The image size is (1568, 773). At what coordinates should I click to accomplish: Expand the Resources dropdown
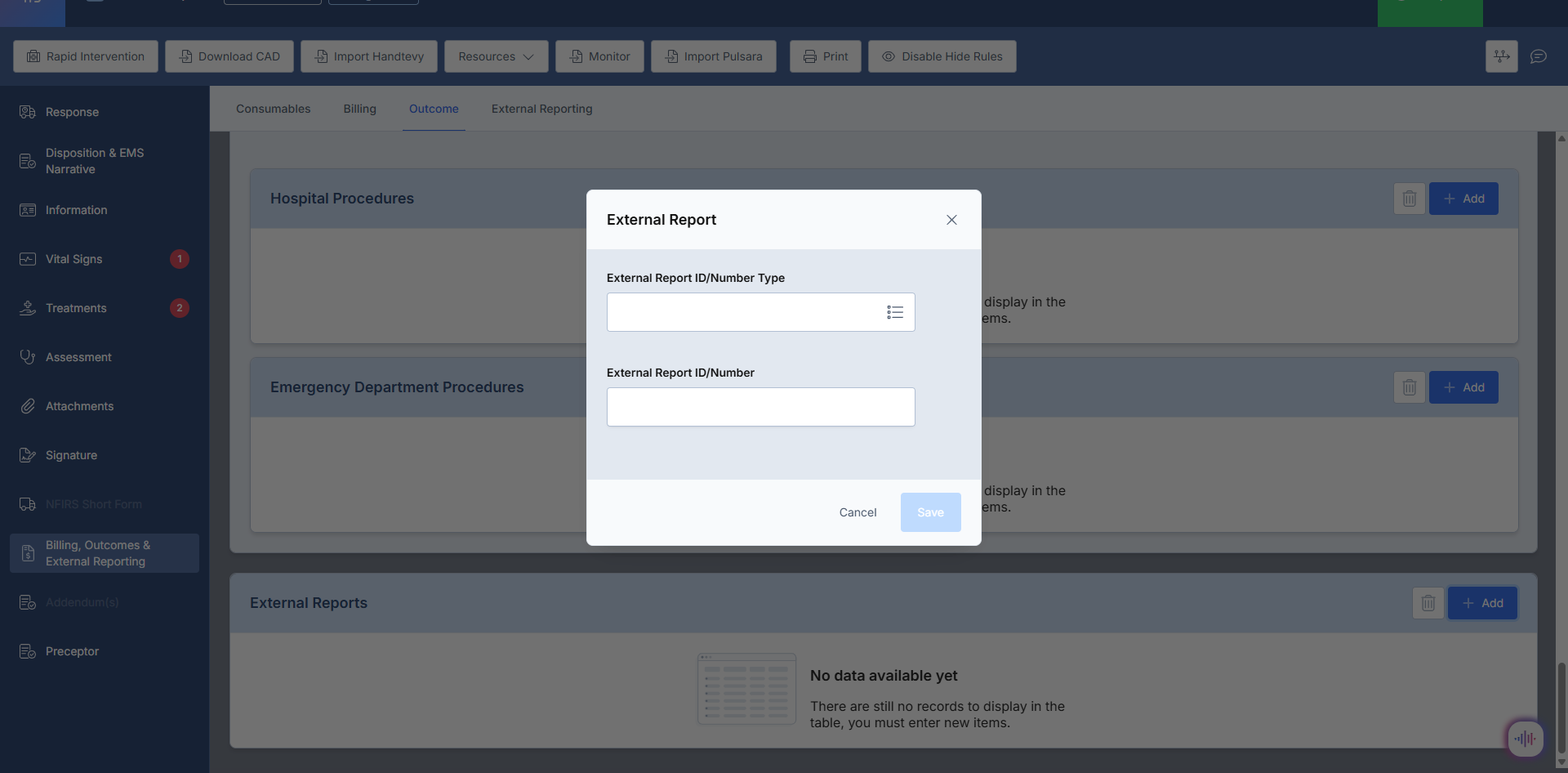tap(496, 56)
